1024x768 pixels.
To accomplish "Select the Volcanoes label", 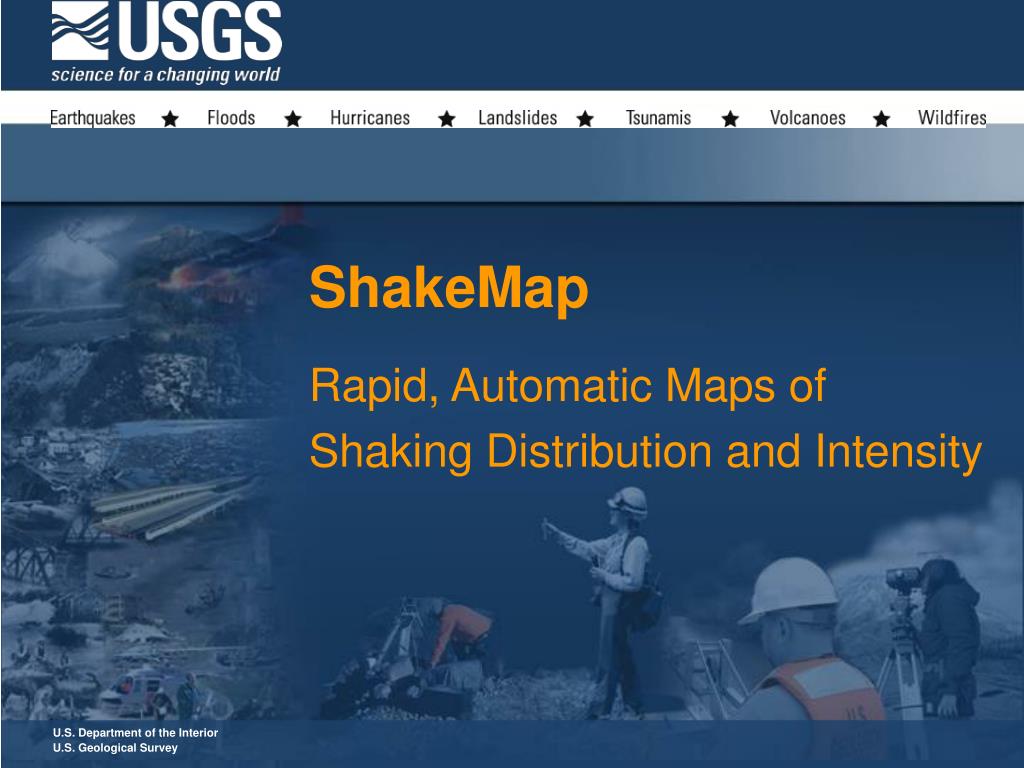I will (808, 118).
